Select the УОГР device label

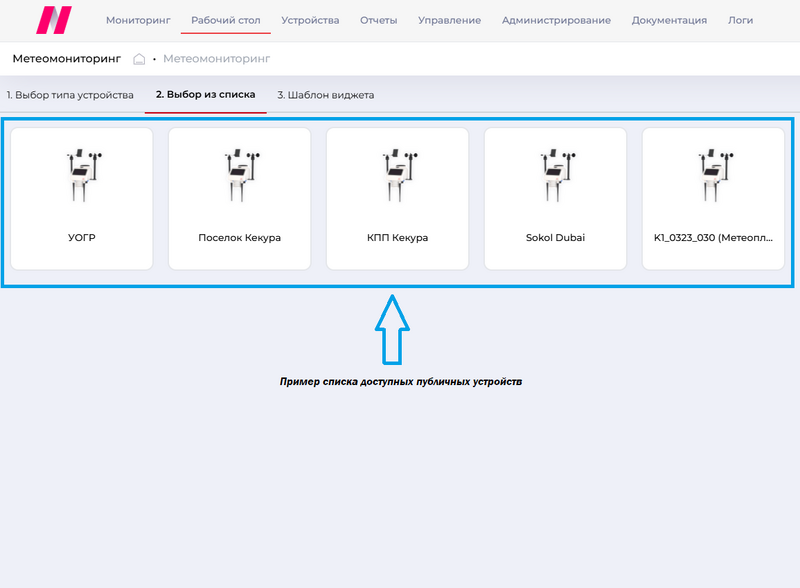point(82,237)
